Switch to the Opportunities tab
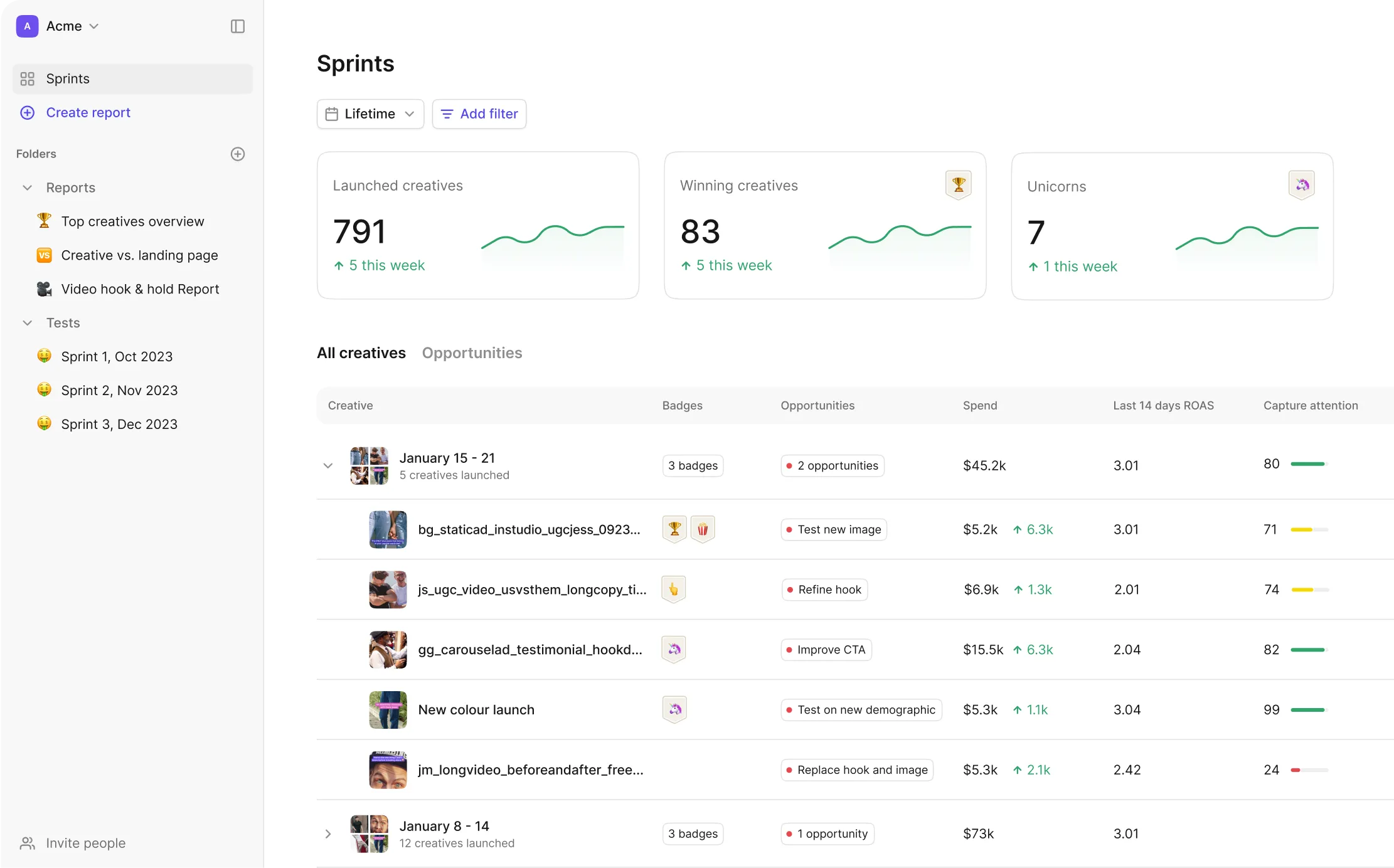 [x=472, y=353]
